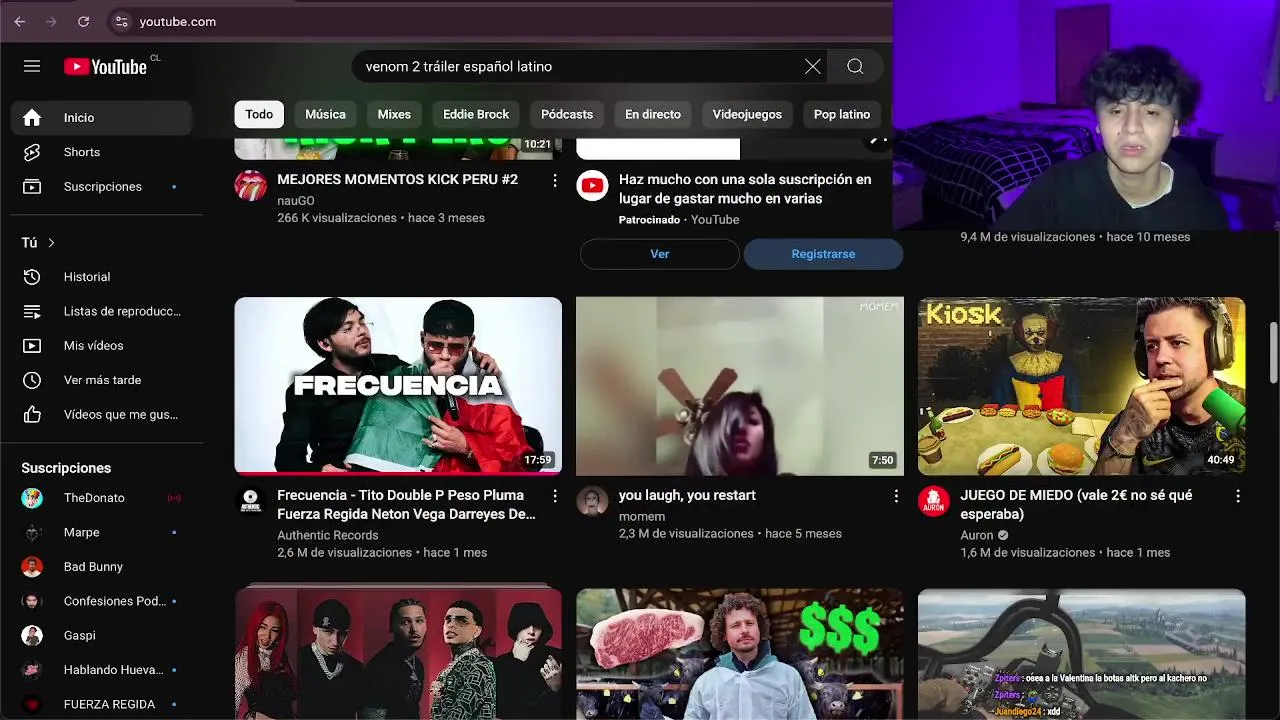Open FUERZA REGIDA subscription channel
The image size is (1280, 720).
[101, 704]
